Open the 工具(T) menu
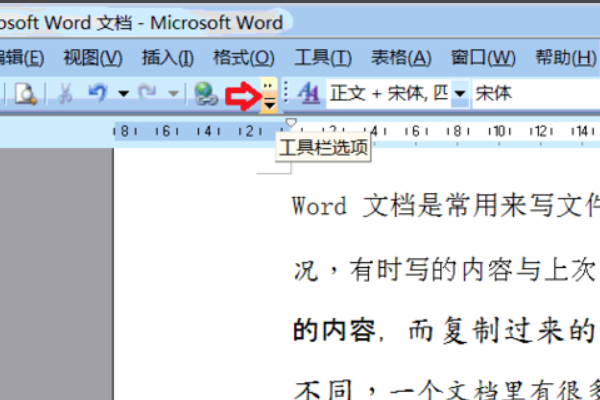 (x=323, y=58)
